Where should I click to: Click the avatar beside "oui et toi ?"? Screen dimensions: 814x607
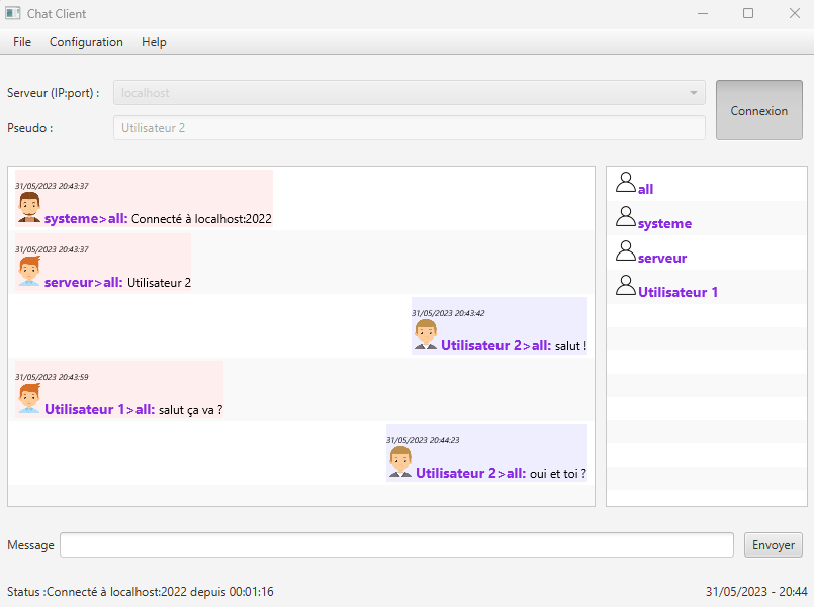(401, 462)
